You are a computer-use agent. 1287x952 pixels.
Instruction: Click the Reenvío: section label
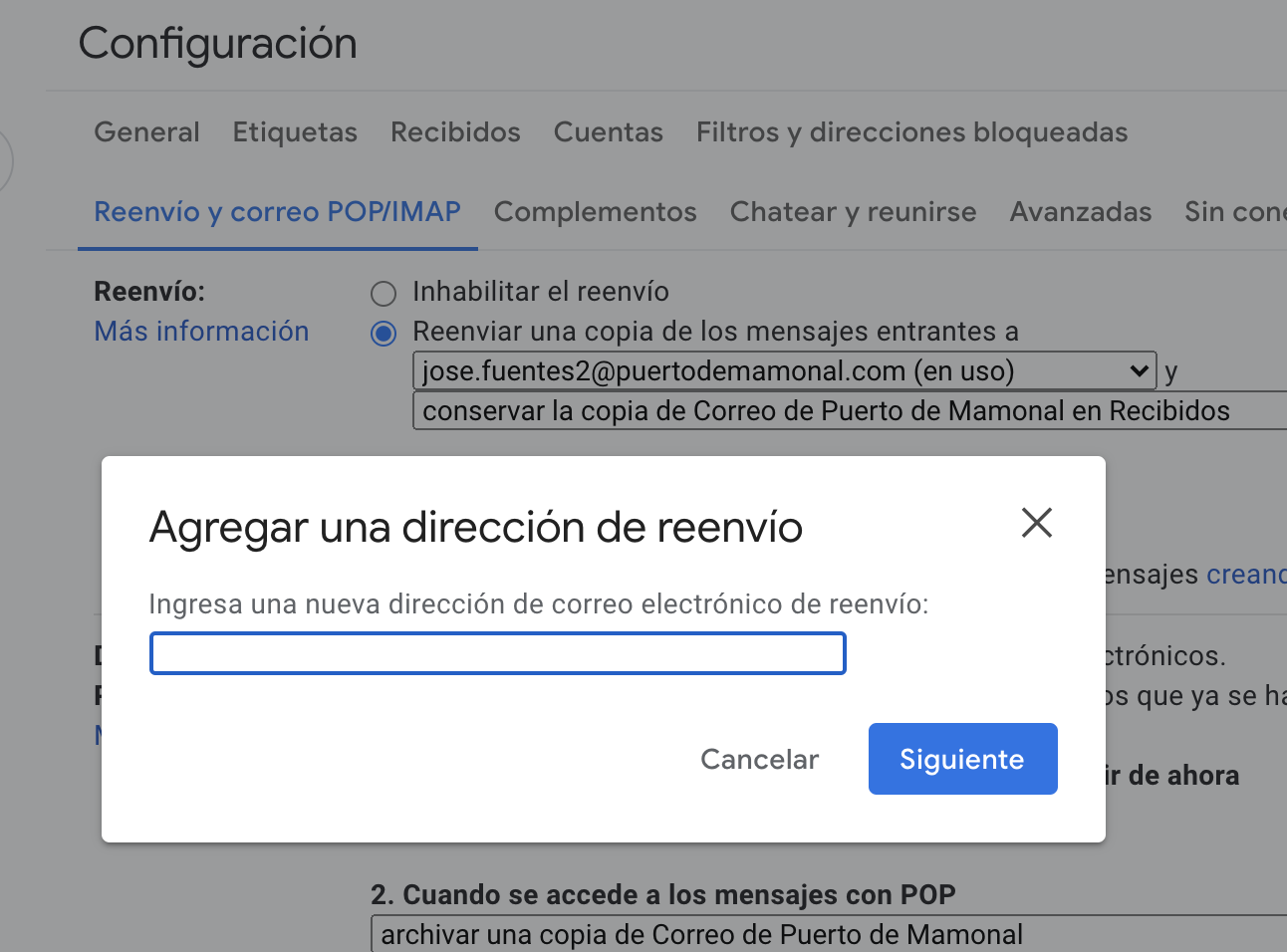click(x=149, y=291)
